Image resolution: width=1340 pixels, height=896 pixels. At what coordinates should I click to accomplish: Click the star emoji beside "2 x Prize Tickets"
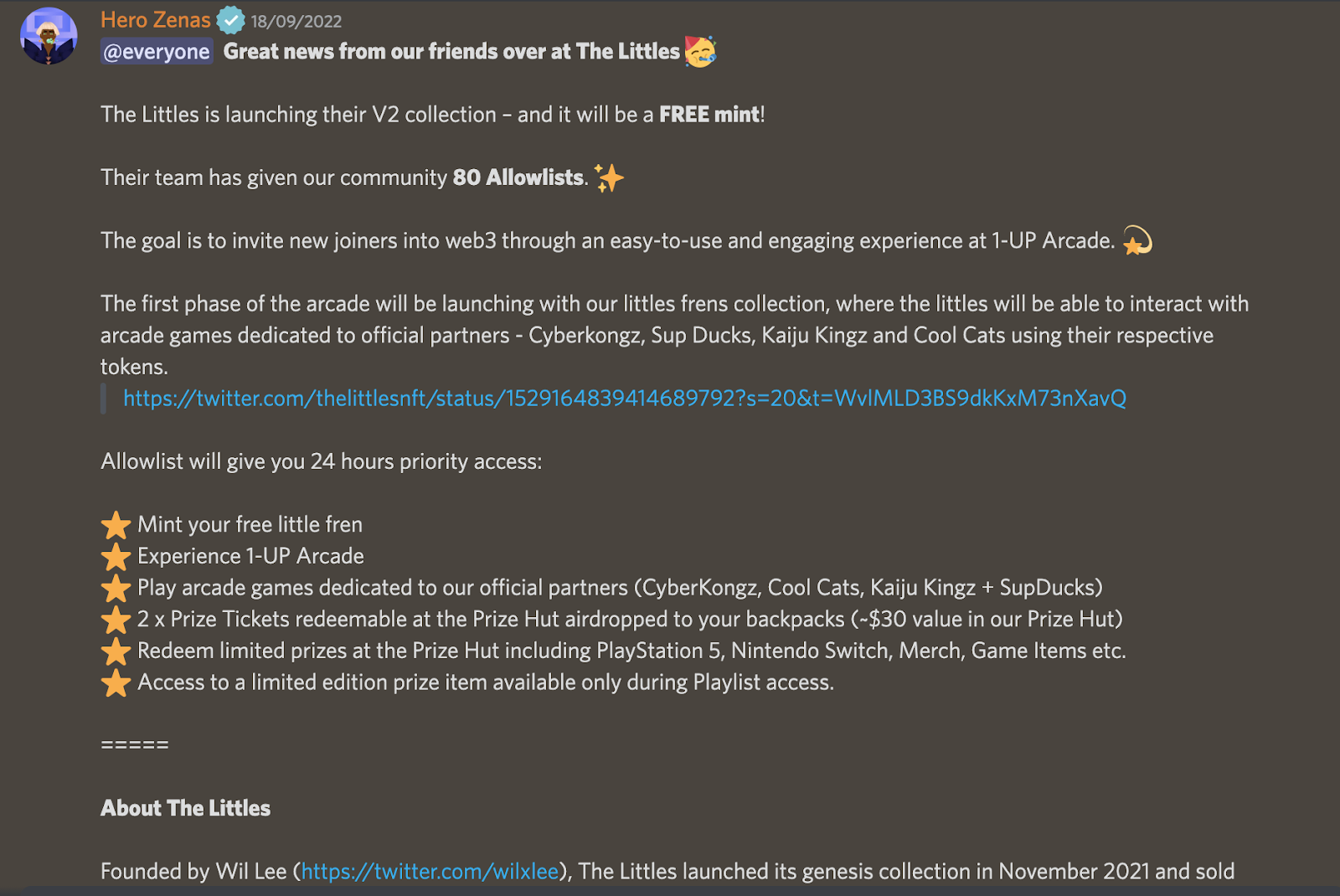tap(116, 620)
